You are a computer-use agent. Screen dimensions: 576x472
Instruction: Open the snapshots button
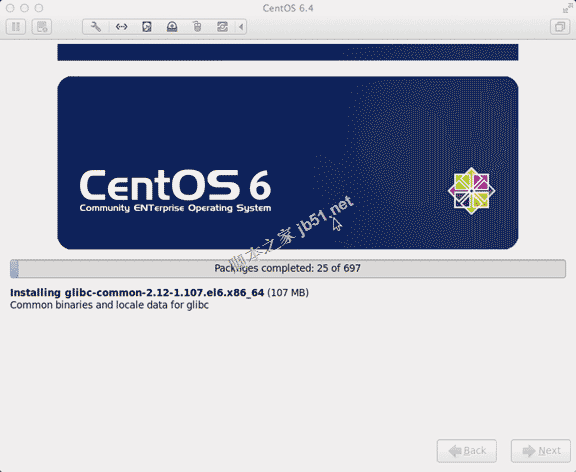coord(42,27)
